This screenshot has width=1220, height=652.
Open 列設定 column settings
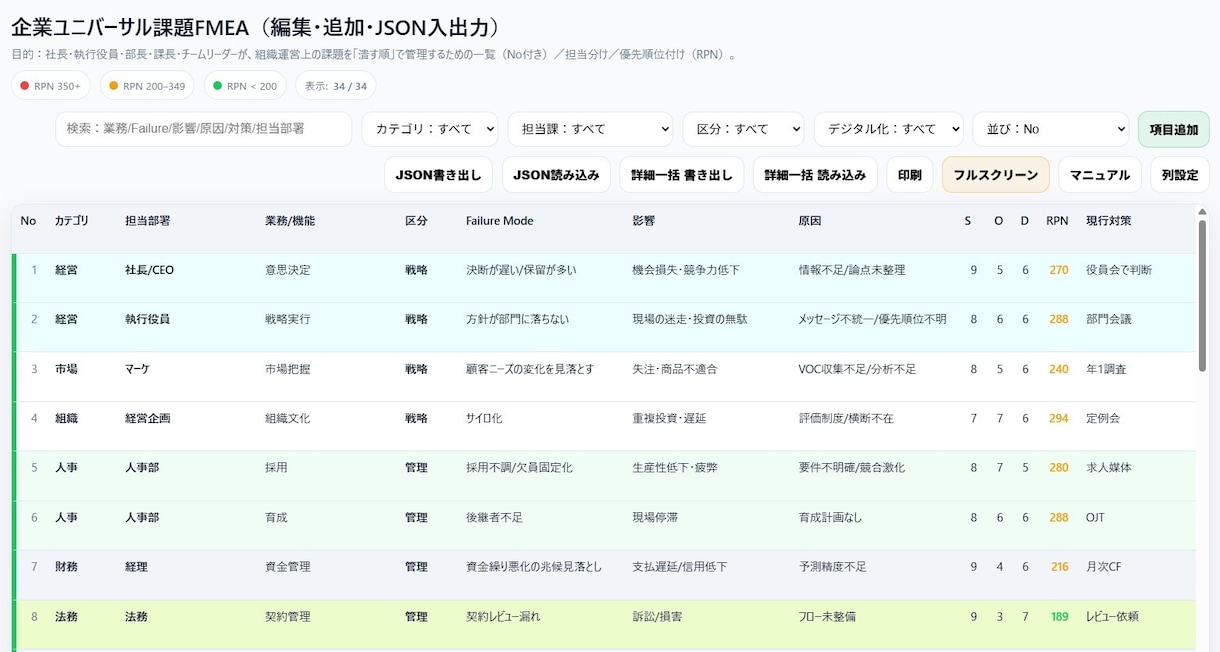(x=1180, y=174)
